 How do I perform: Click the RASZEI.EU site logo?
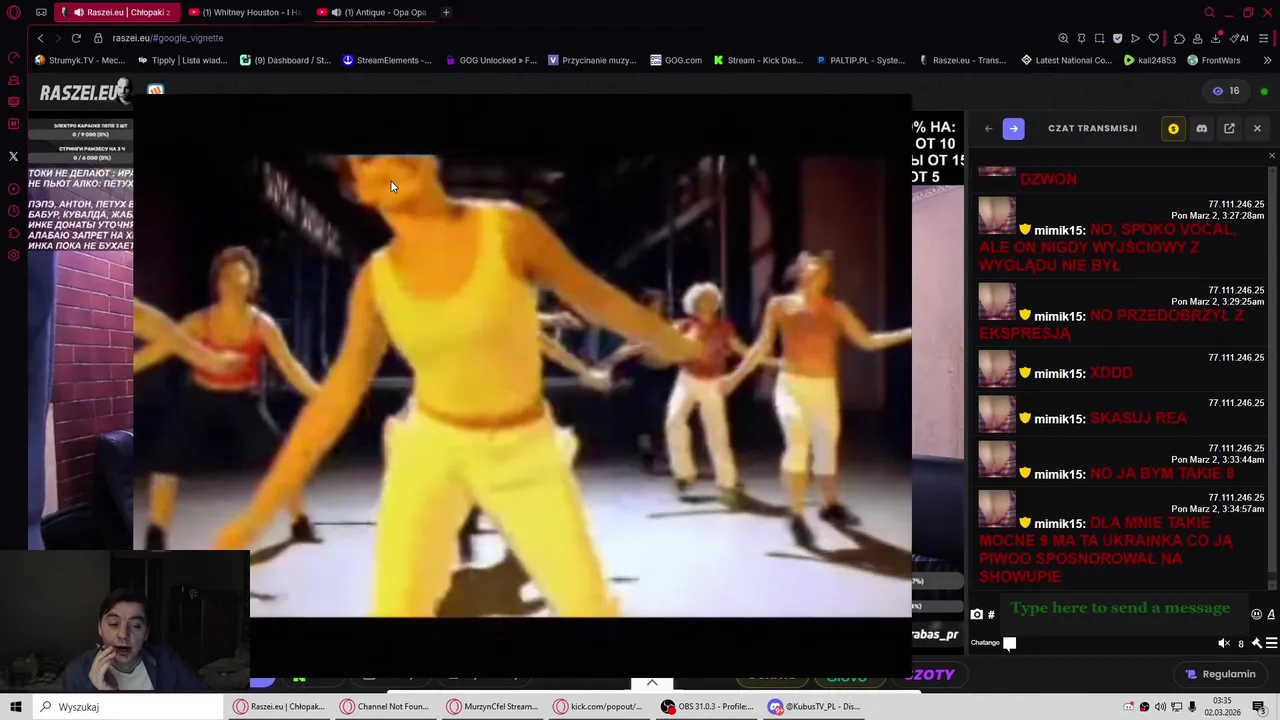coord(84,93)
